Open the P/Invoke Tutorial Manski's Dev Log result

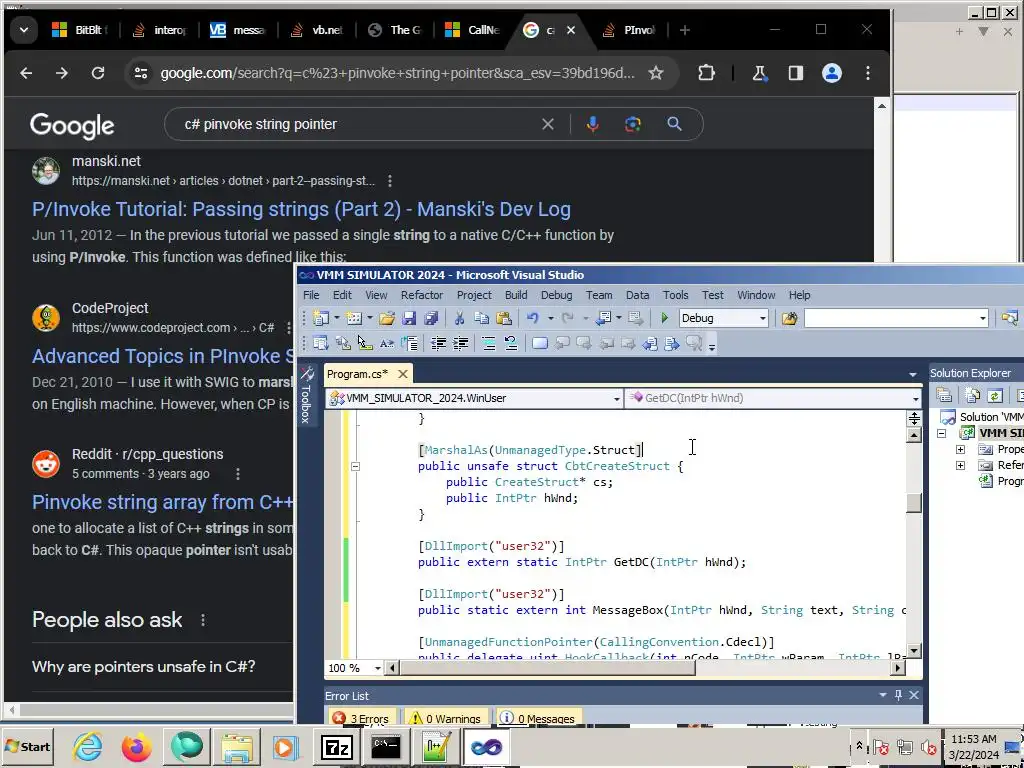pos(301,209)
